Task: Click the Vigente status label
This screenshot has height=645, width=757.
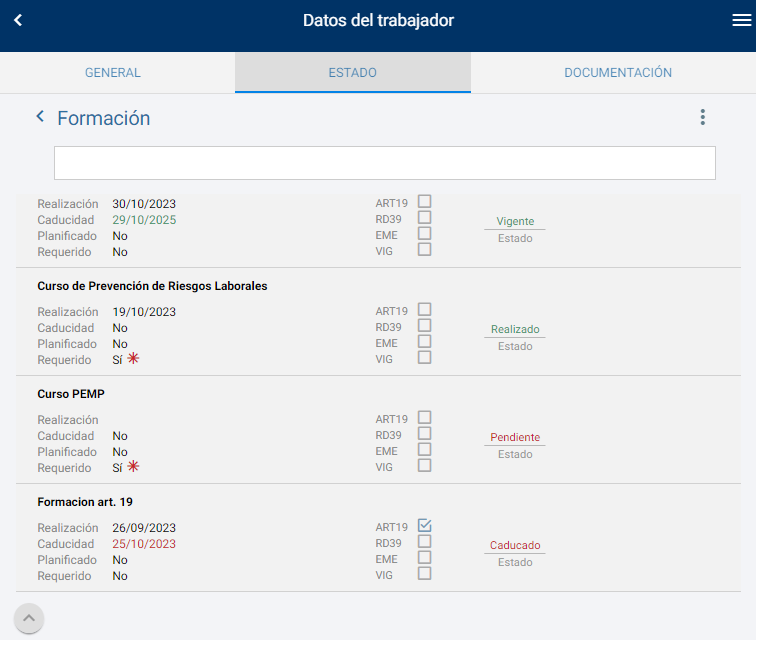Action: [515, 222]
